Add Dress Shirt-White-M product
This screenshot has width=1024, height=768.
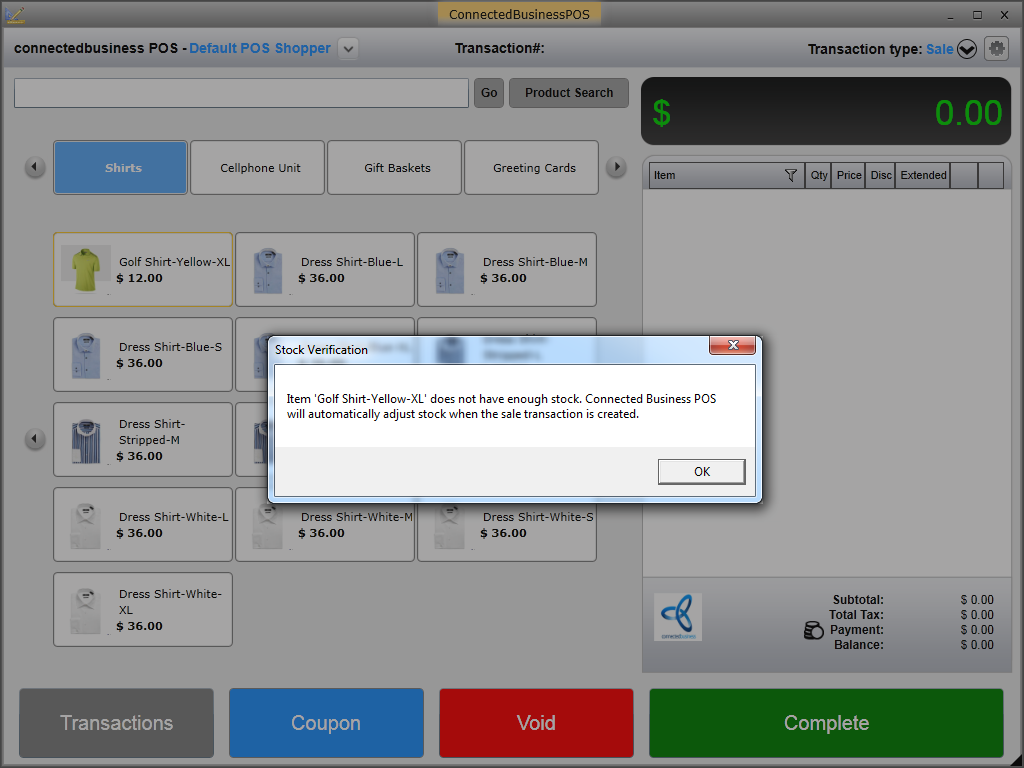(x=325, y=530)
